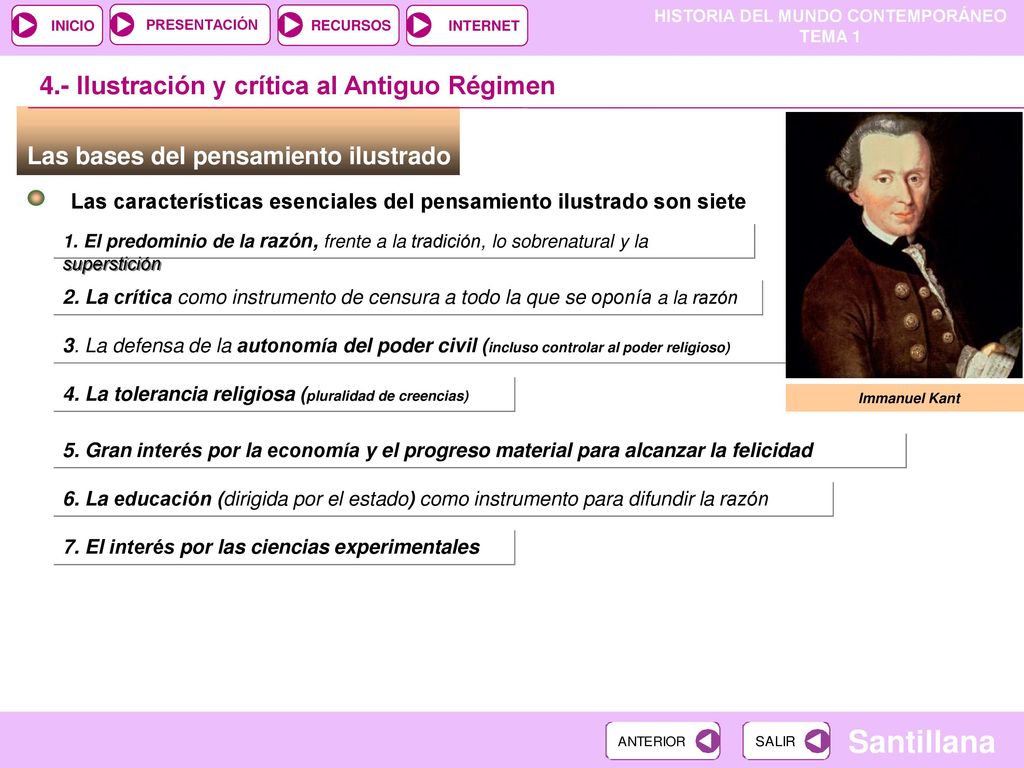The height and width of the screenshot is (768, 1024).
Task: Click the play arrow icon beside RECURSOS
Action: pyautogui.click(x=291, y=25)
